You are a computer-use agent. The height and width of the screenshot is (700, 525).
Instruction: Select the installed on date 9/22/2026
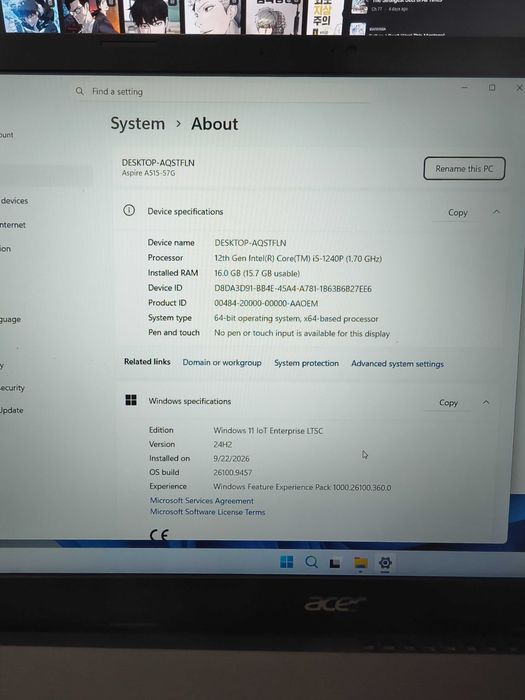[231, 458]
